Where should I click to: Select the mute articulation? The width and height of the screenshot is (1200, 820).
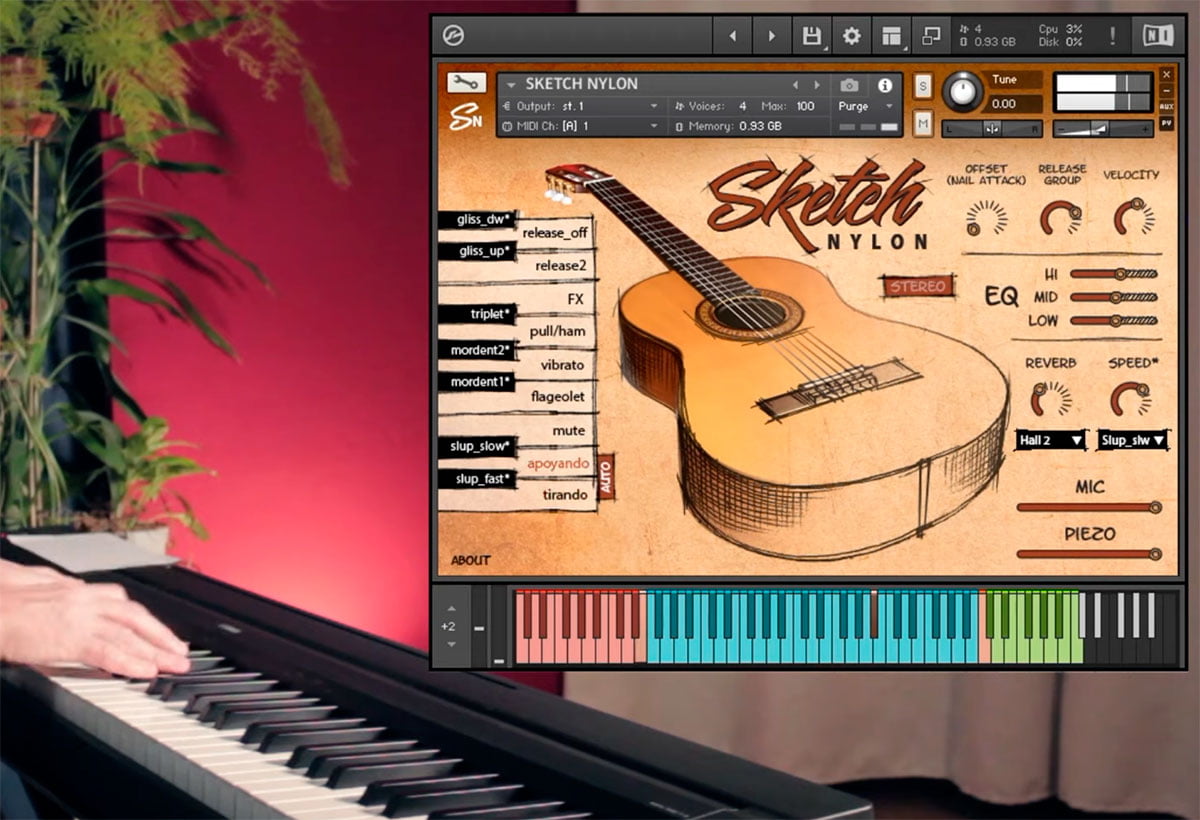pyautogui.click(x=569, y=430)
